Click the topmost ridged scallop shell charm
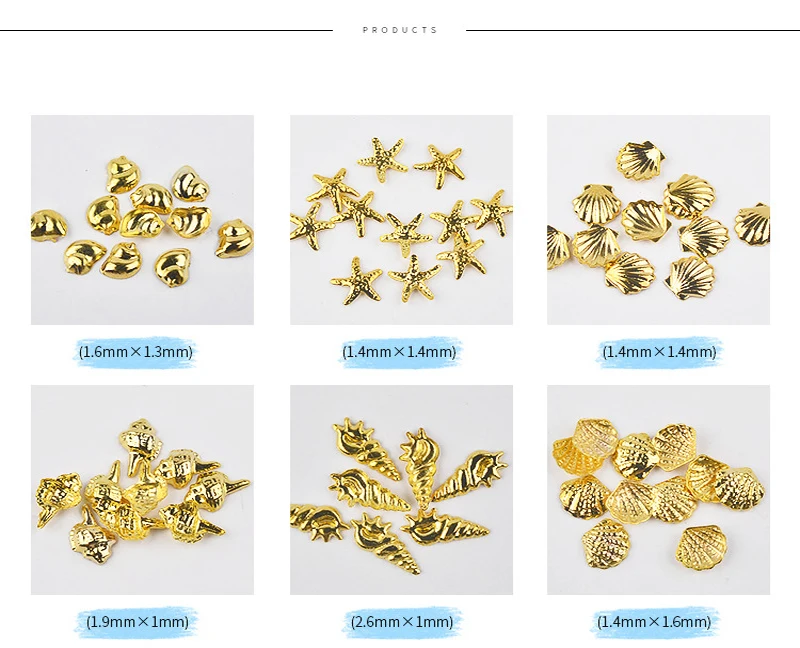The width and height of the screenshot is (800, 648). 640,160
